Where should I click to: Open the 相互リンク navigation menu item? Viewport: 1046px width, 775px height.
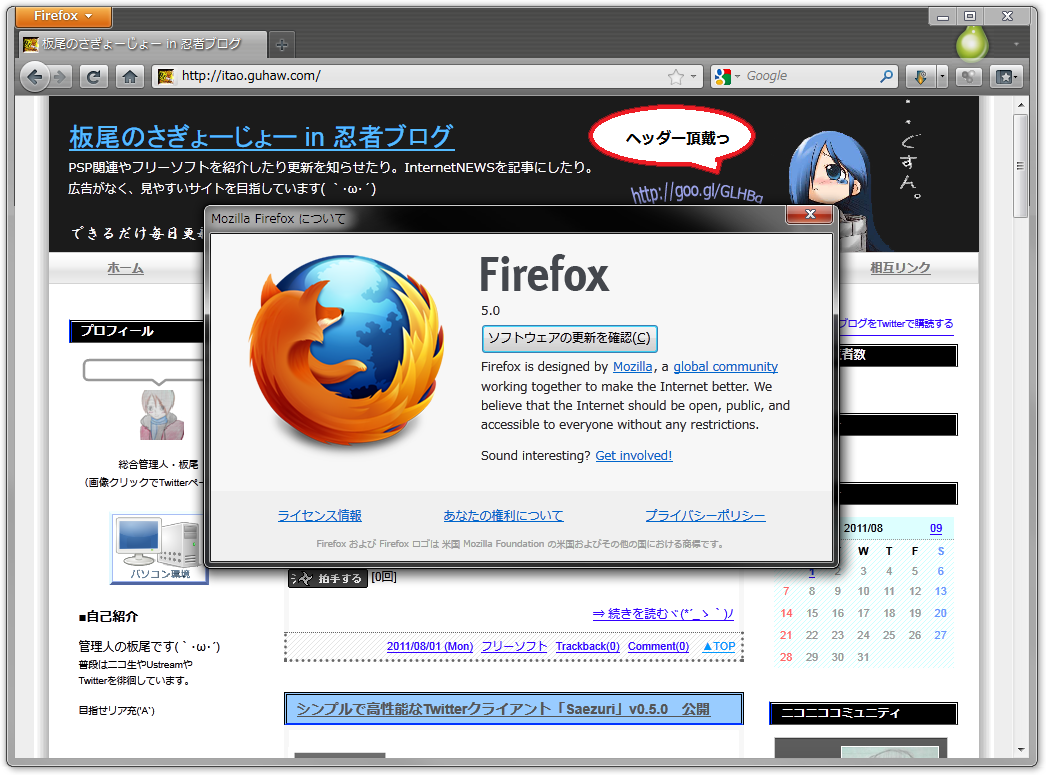[x=900, y=268]
